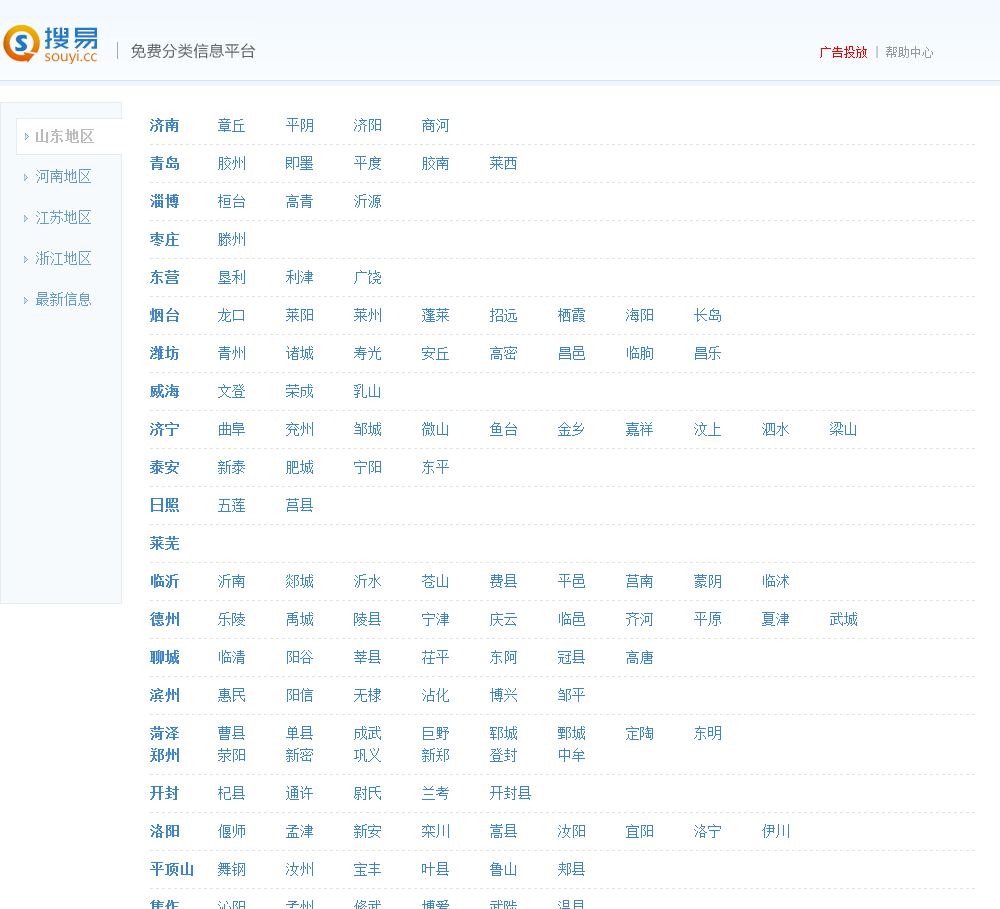The image size is (1000, 909).
Task: Open the 帮助中心 help link
Action: click(909, 52)
